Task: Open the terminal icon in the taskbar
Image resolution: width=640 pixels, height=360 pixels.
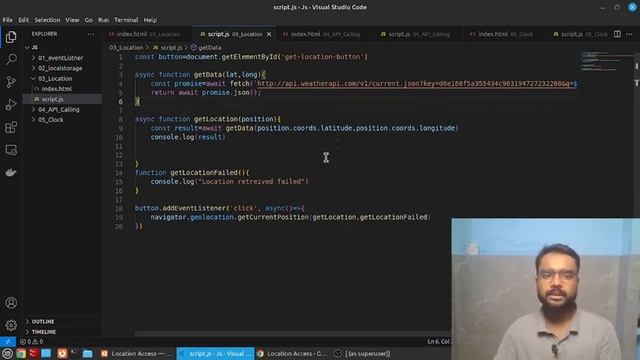Action: (74, 352)
